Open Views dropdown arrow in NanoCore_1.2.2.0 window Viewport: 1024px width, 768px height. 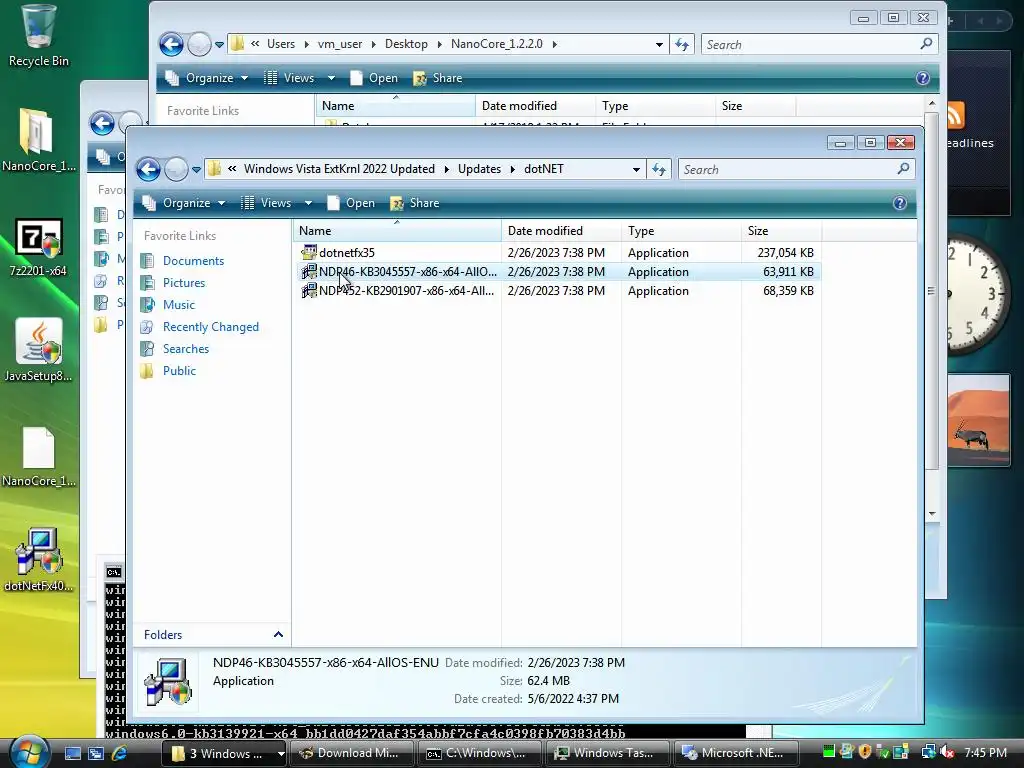tap(331, 78)
